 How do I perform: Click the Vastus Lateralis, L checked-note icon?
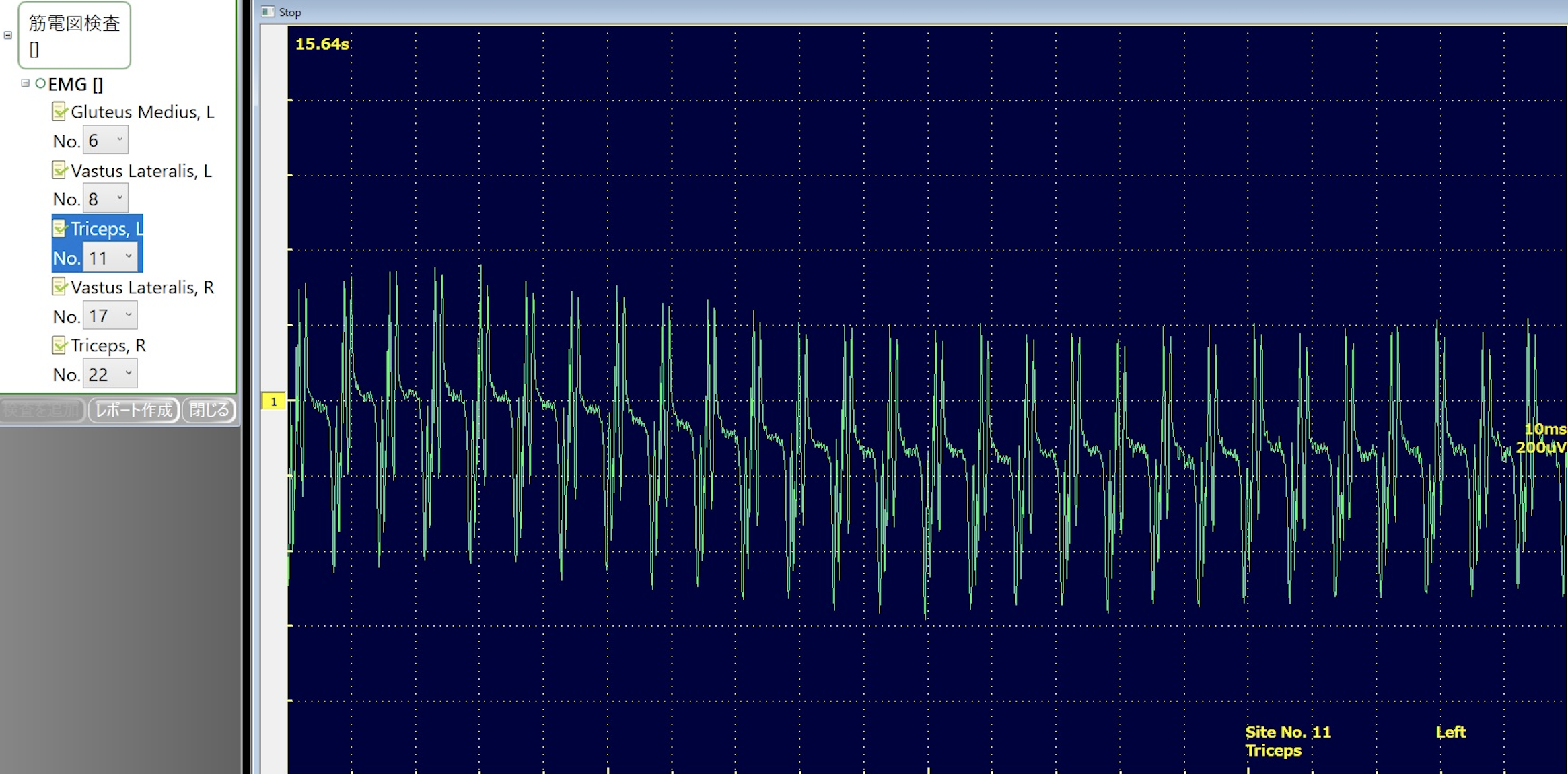click(59, 170)
